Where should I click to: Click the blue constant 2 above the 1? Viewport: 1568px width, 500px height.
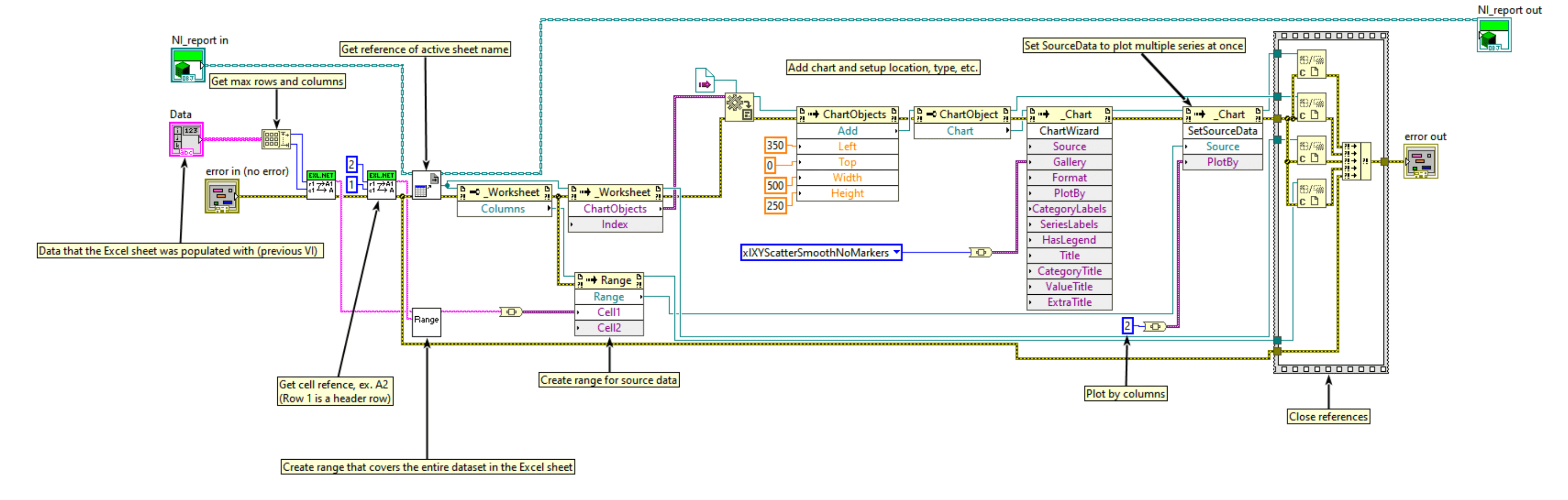pyautogui.click(x=351, y=165)
